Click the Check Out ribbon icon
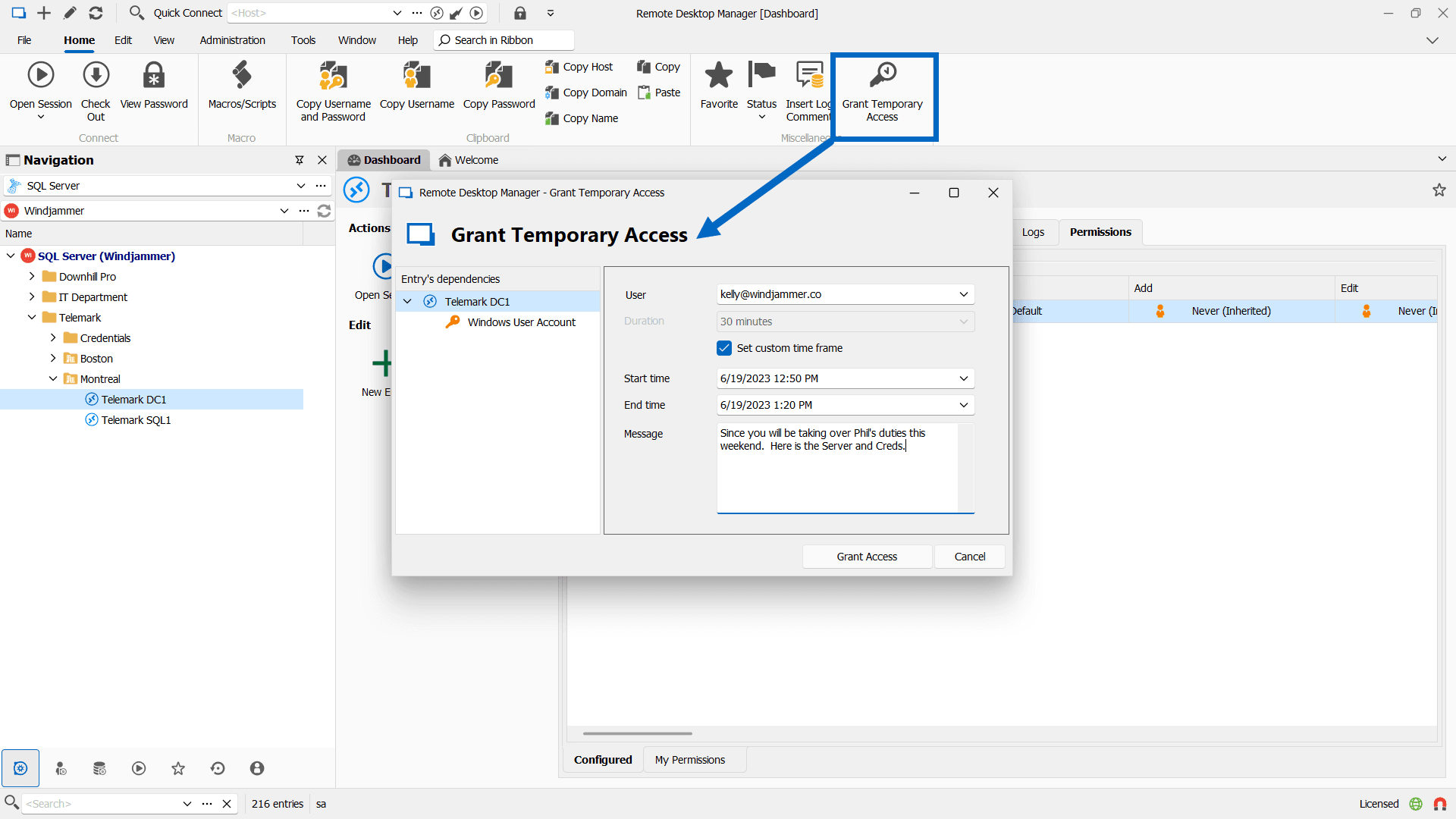 [96, 76]
